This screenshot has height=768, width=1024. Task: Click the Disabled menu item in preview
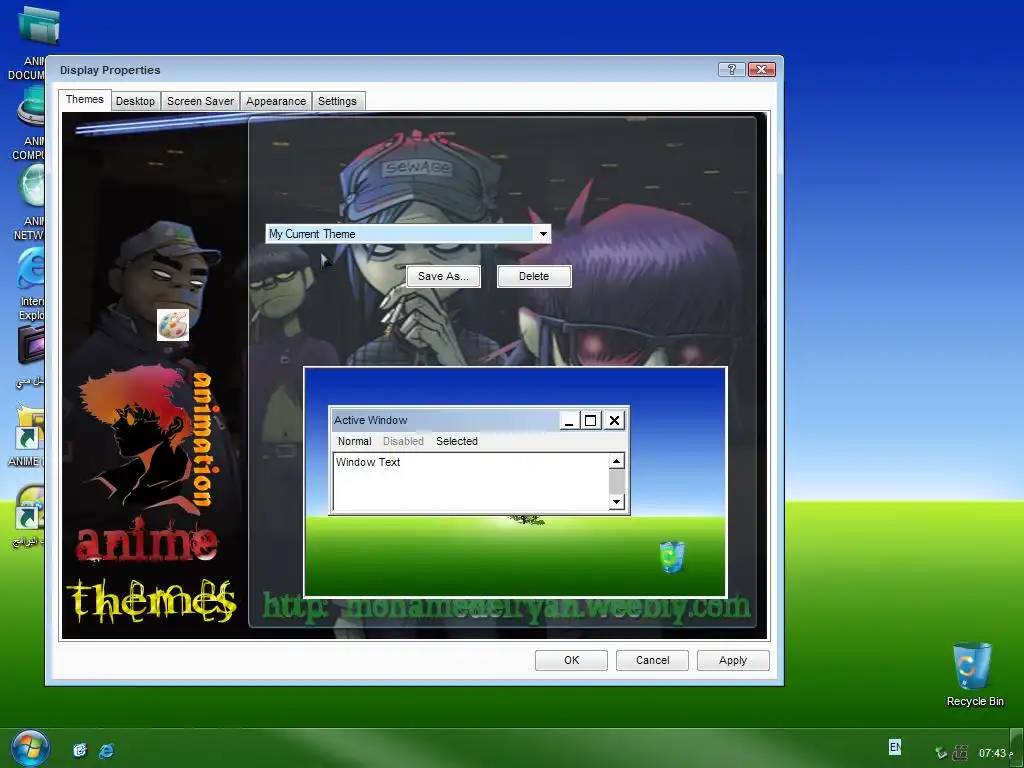[403, 441]
